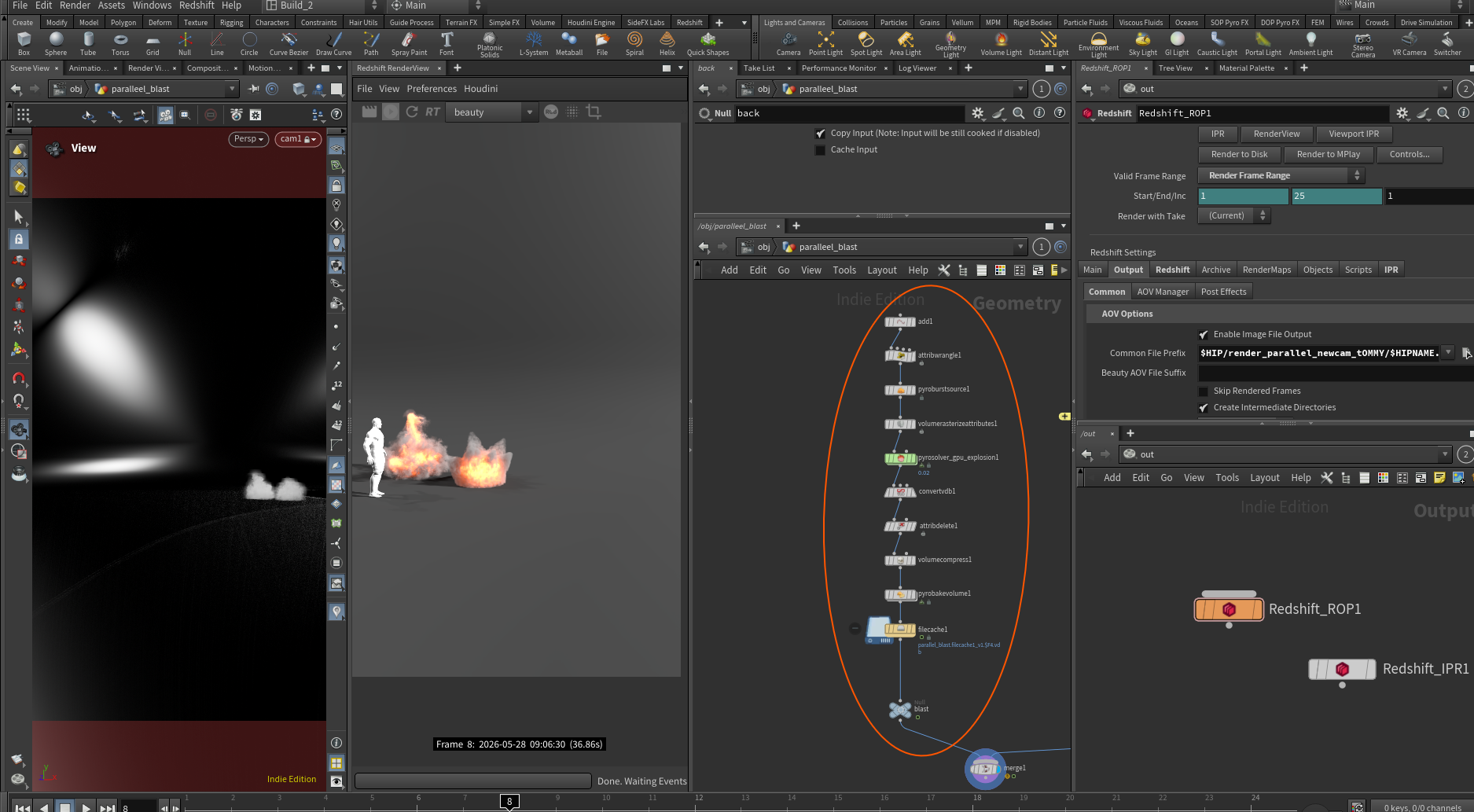Select the Sphere shelf tool

(56, 43)
